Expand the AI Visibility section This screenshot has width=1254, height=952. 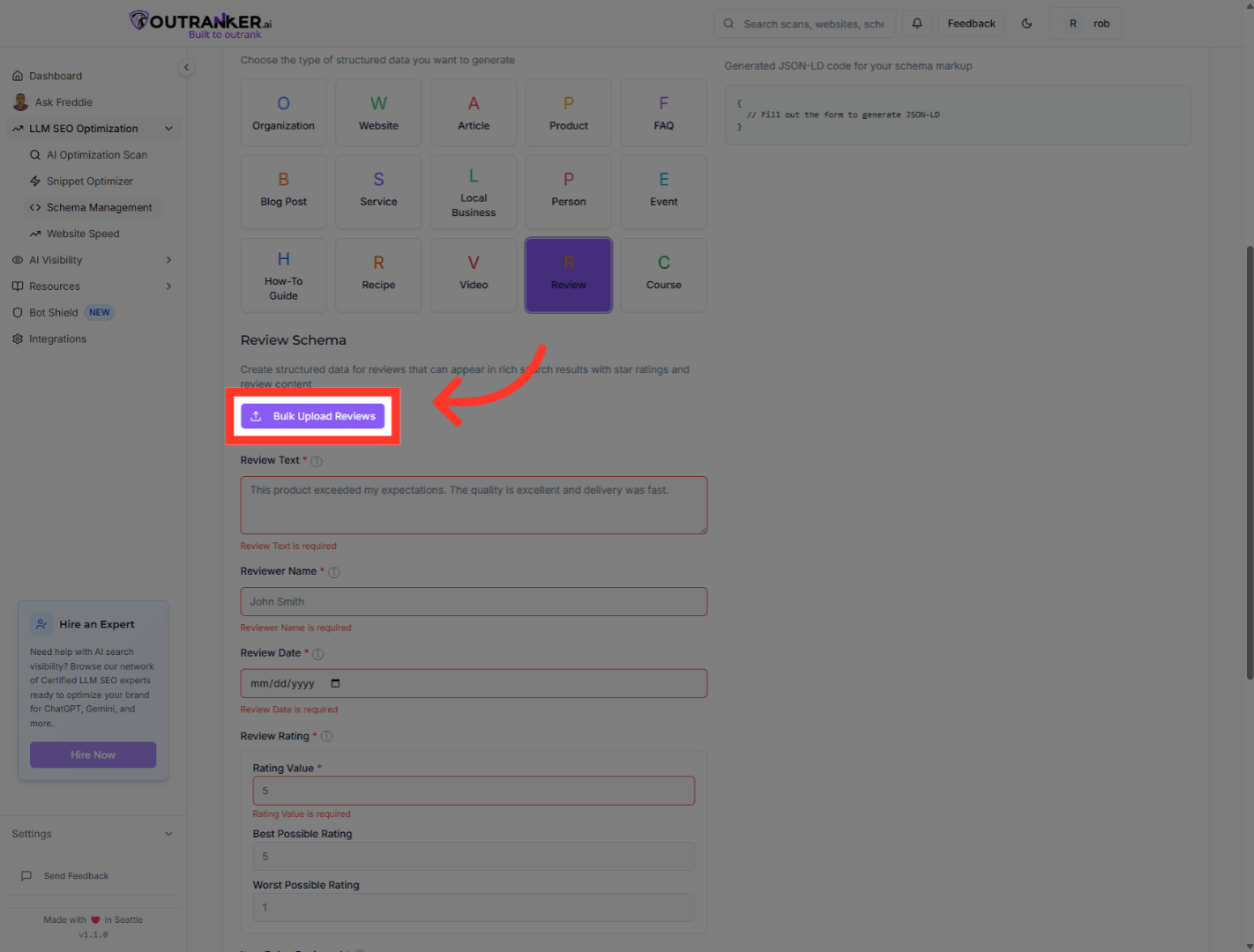93,260
